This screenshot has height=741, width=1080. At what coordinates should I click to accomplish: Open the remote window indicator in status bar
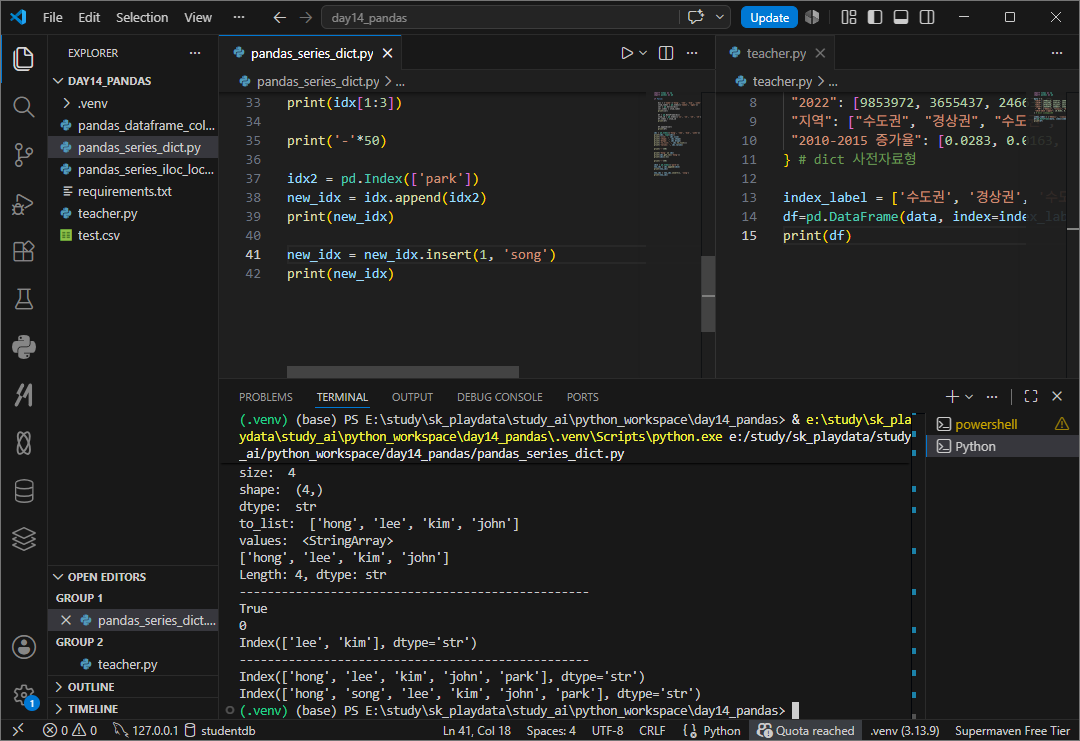pos(19,730)
